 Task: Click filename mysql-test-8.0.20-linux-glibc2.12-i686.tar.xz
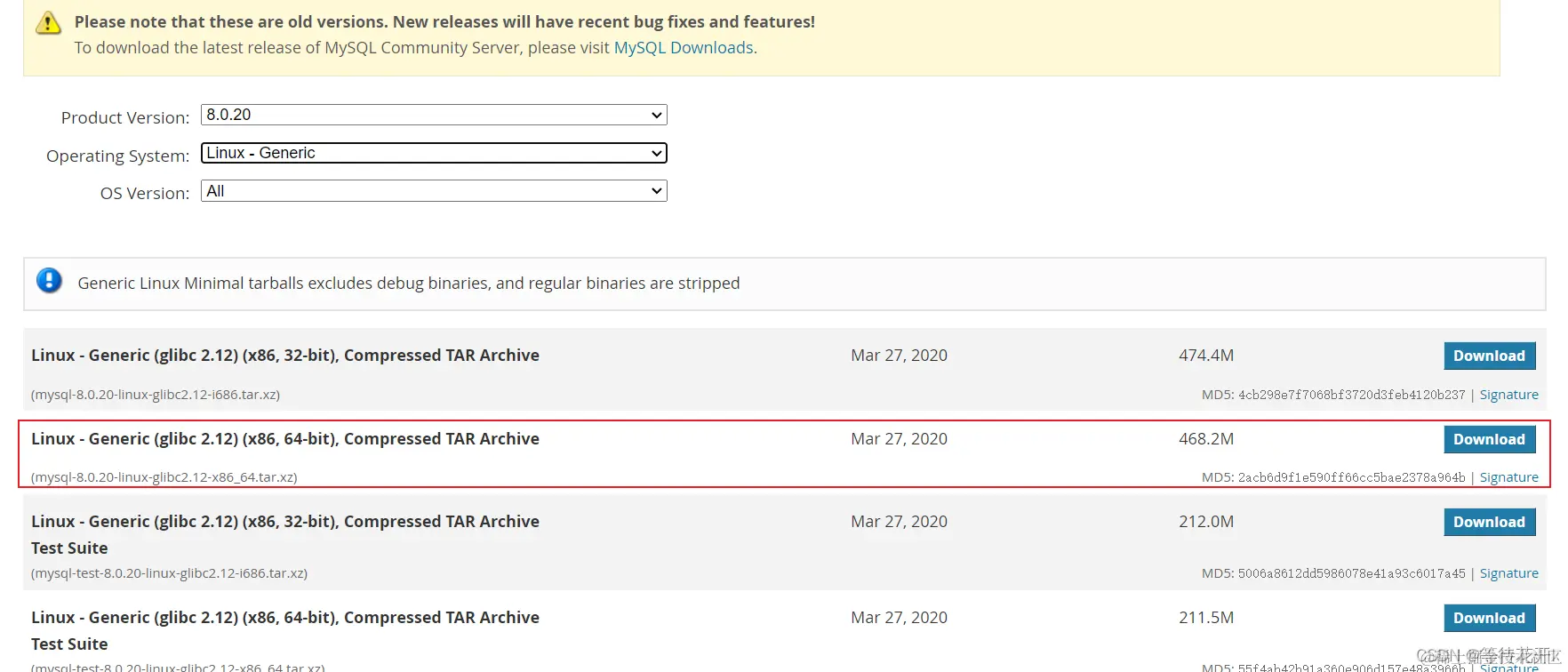[170, 573]
